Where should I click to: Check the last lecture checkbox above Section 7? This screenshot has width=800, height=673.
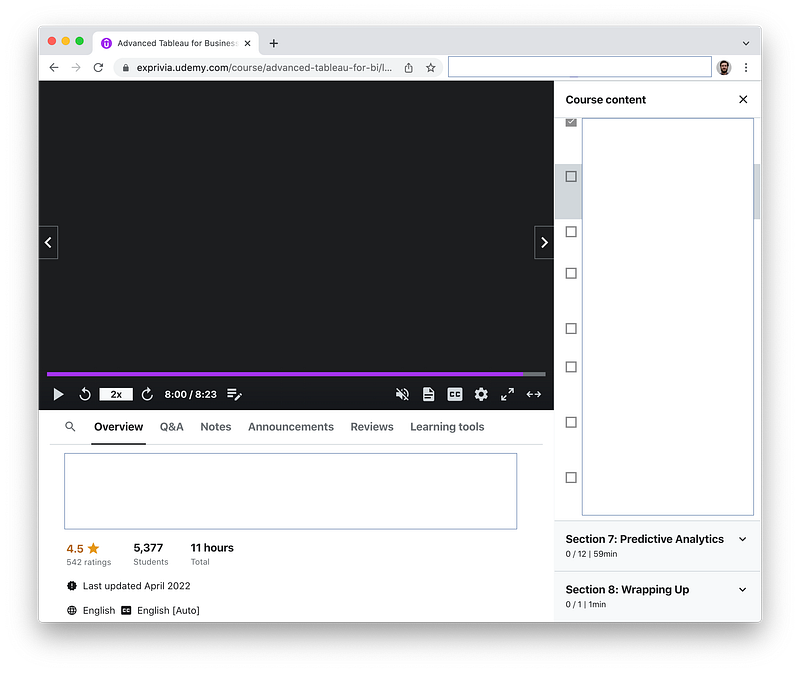coord(571,478)
